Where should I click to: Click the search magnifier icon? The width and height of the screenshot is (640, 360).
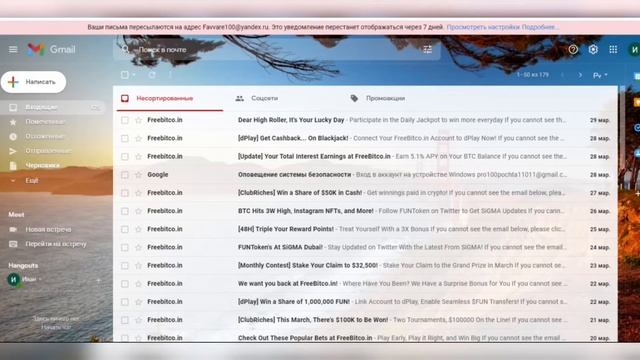pyautogui.click(x=125, y=49)
